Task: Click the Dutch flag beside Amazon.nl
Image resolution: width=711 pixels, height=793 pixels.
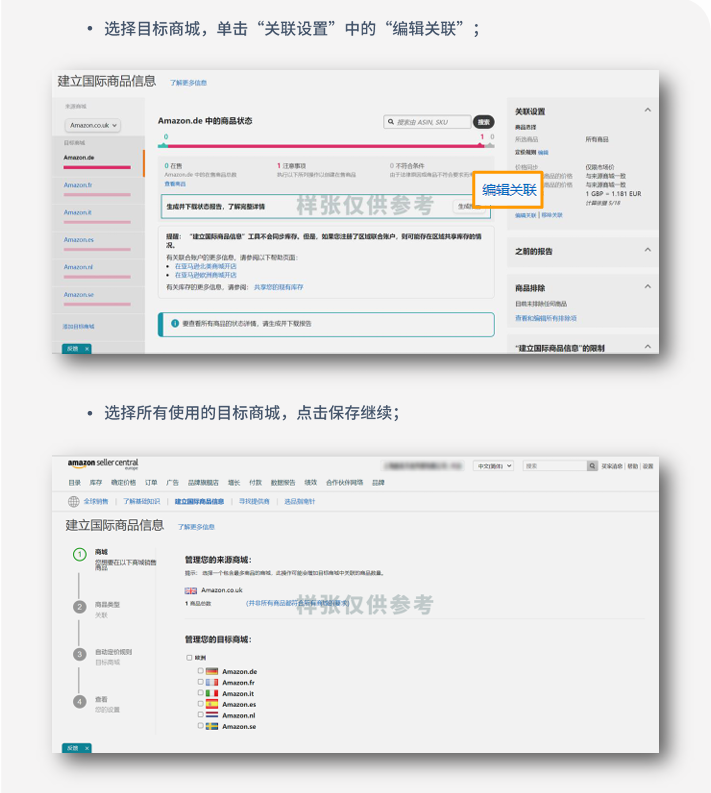Action: tap(212, 715)
